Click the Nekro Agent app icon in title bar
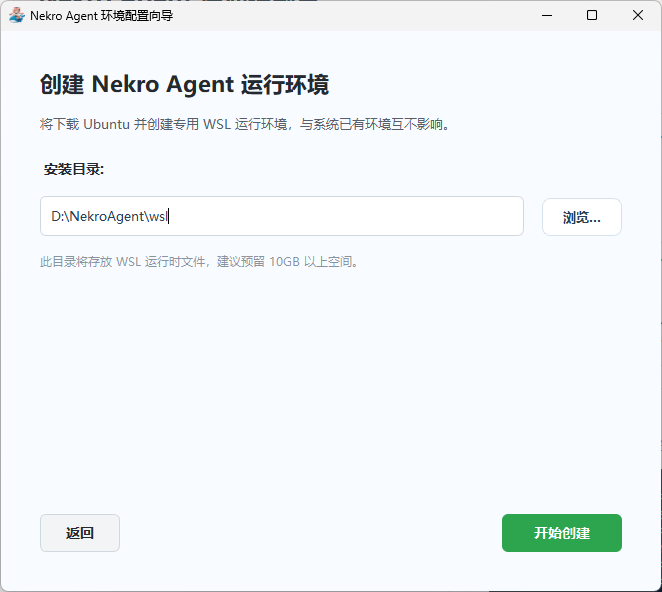 click(x=17, y=15)
